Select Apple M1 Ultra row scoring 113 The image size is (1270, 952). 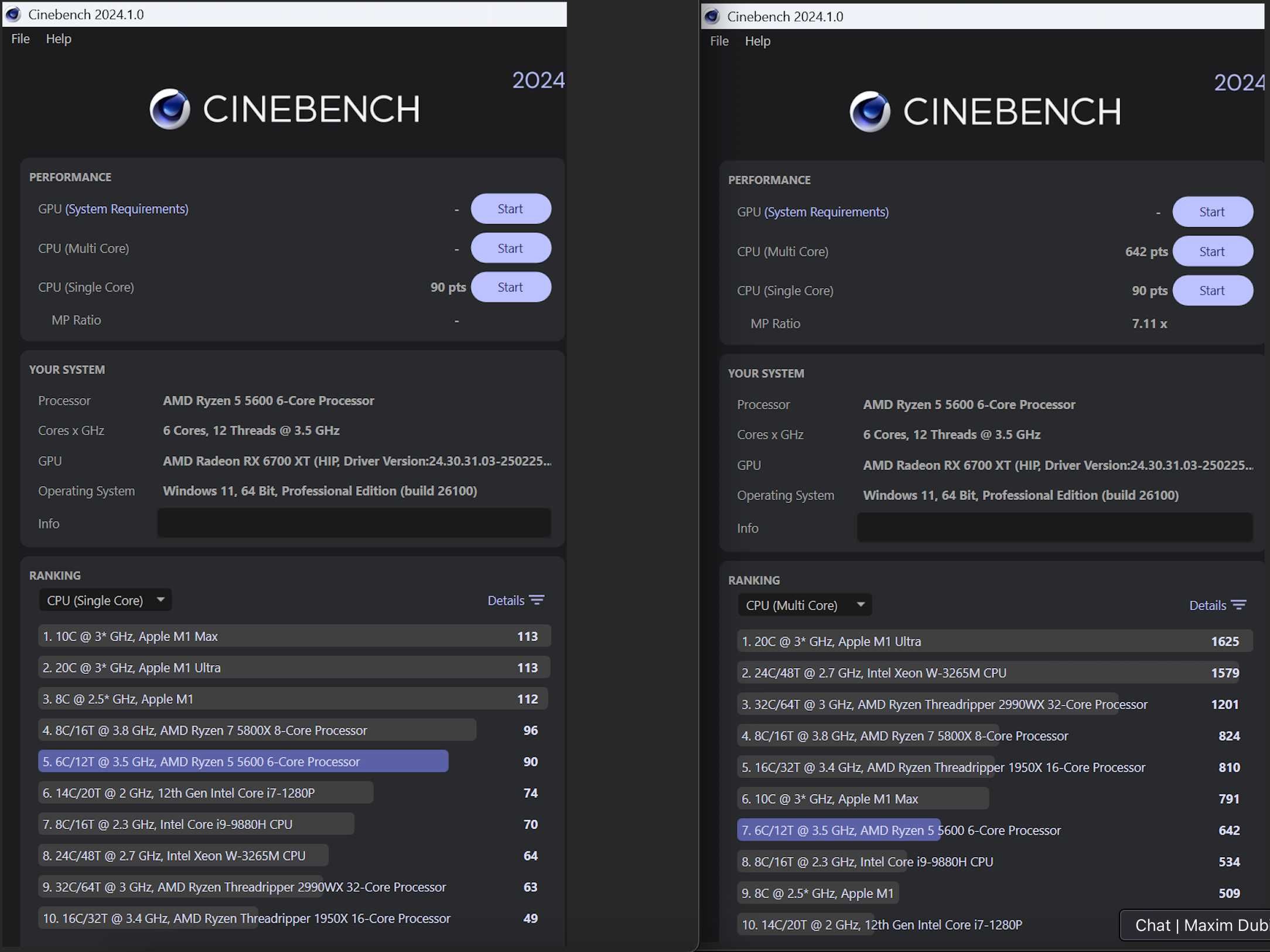coord(294,667)
